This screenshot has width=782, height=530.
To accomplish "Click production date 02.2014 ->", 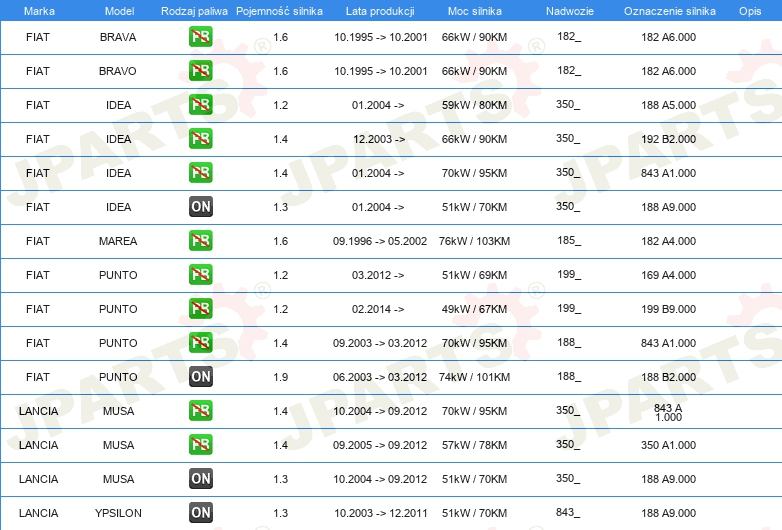I will tap(378, 309).
